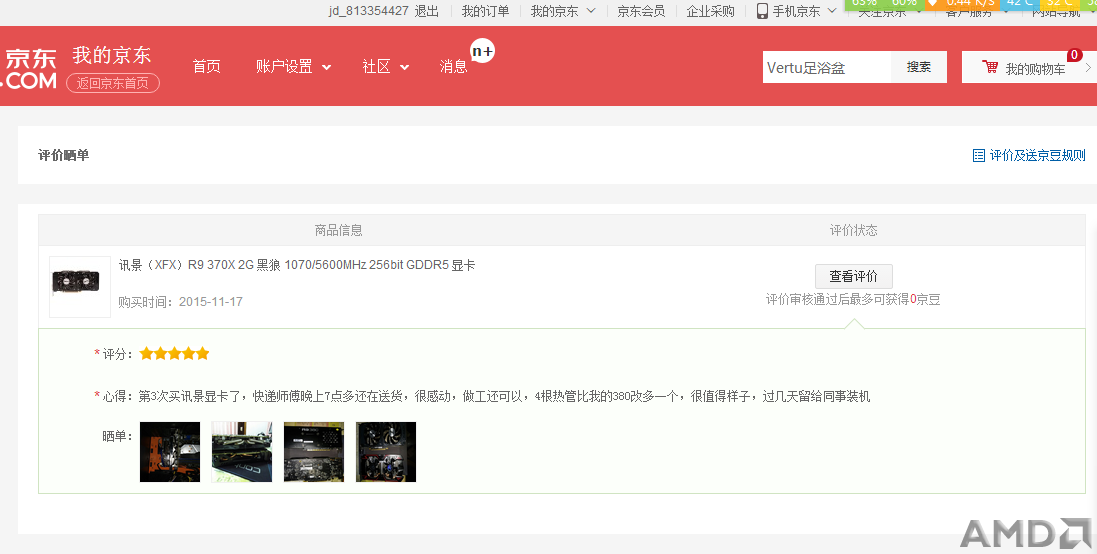Open the second review photo
Viewport: 1097px width, 554px height.
pos(242,452)
